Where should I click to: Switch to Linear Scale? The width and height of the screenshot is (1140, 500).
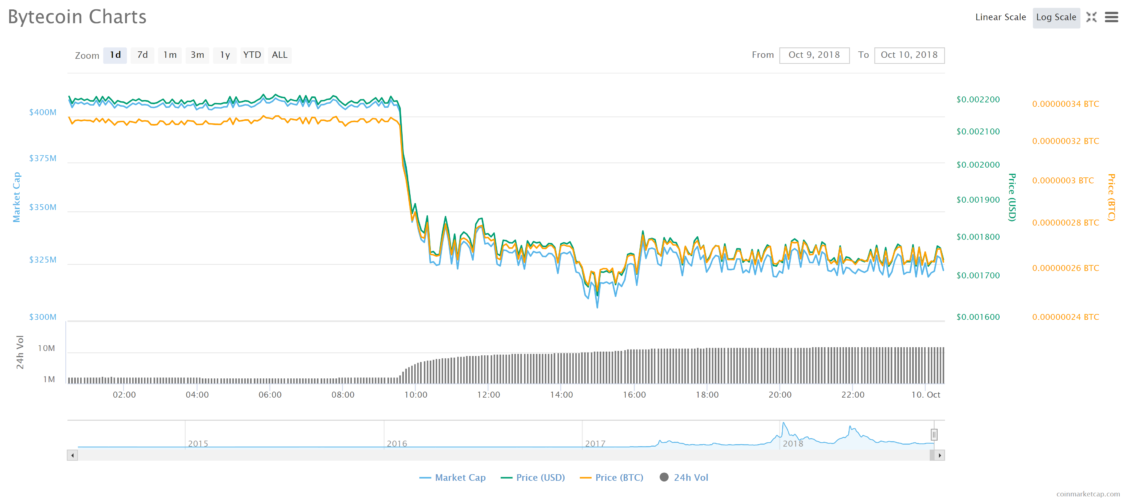click(x=1000, y=17)
